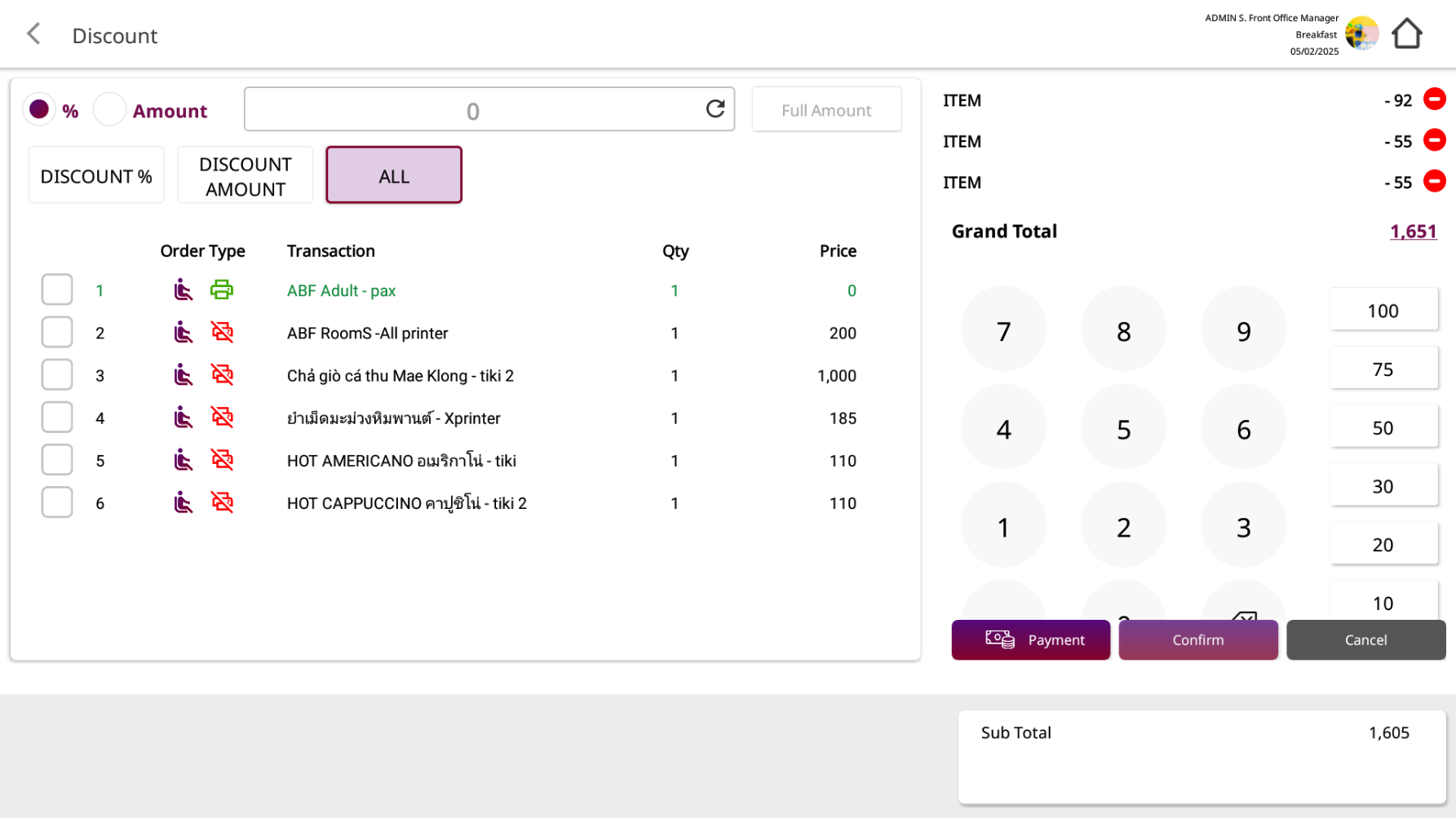Go back using the left arrow
The width and height of the screenshot is (1456, 818).
(33, 34)
